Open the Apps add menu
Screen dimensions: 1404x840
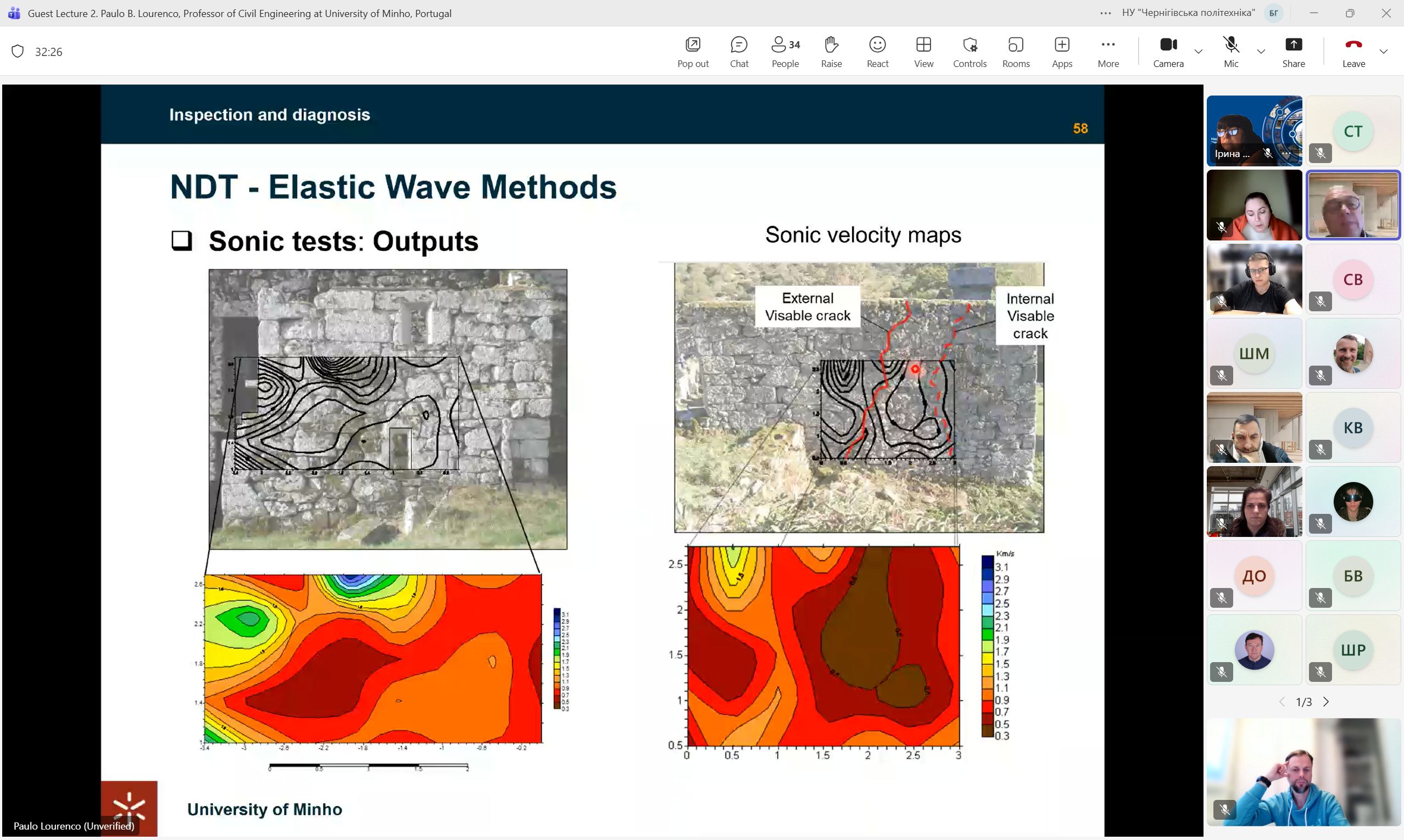tap(1062, 52)
